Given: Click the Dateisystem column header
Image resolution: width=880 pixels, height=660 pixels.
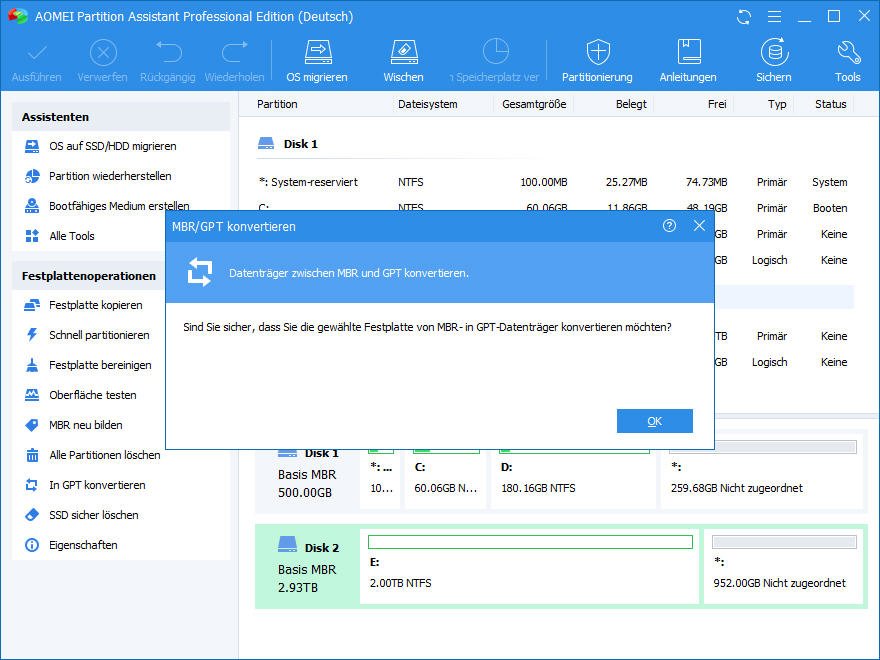Looking at the screenshot, I should click(x=428, y=104).
